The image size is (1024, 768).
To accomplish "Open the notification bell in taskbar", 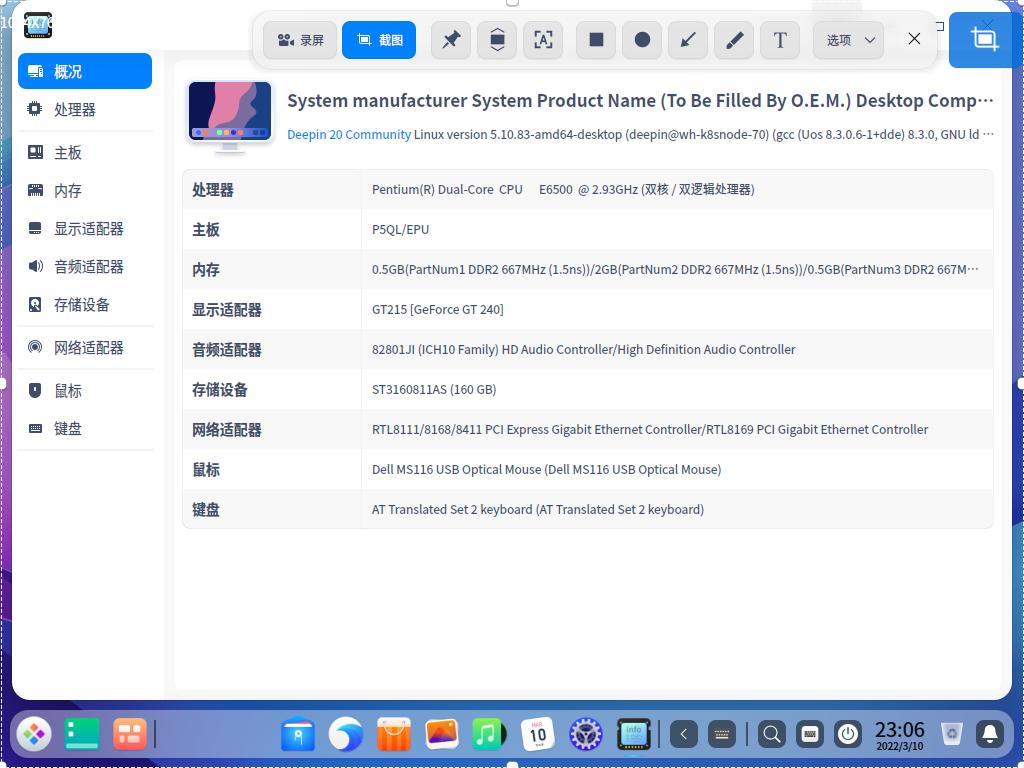I will (x=990, y=734).
